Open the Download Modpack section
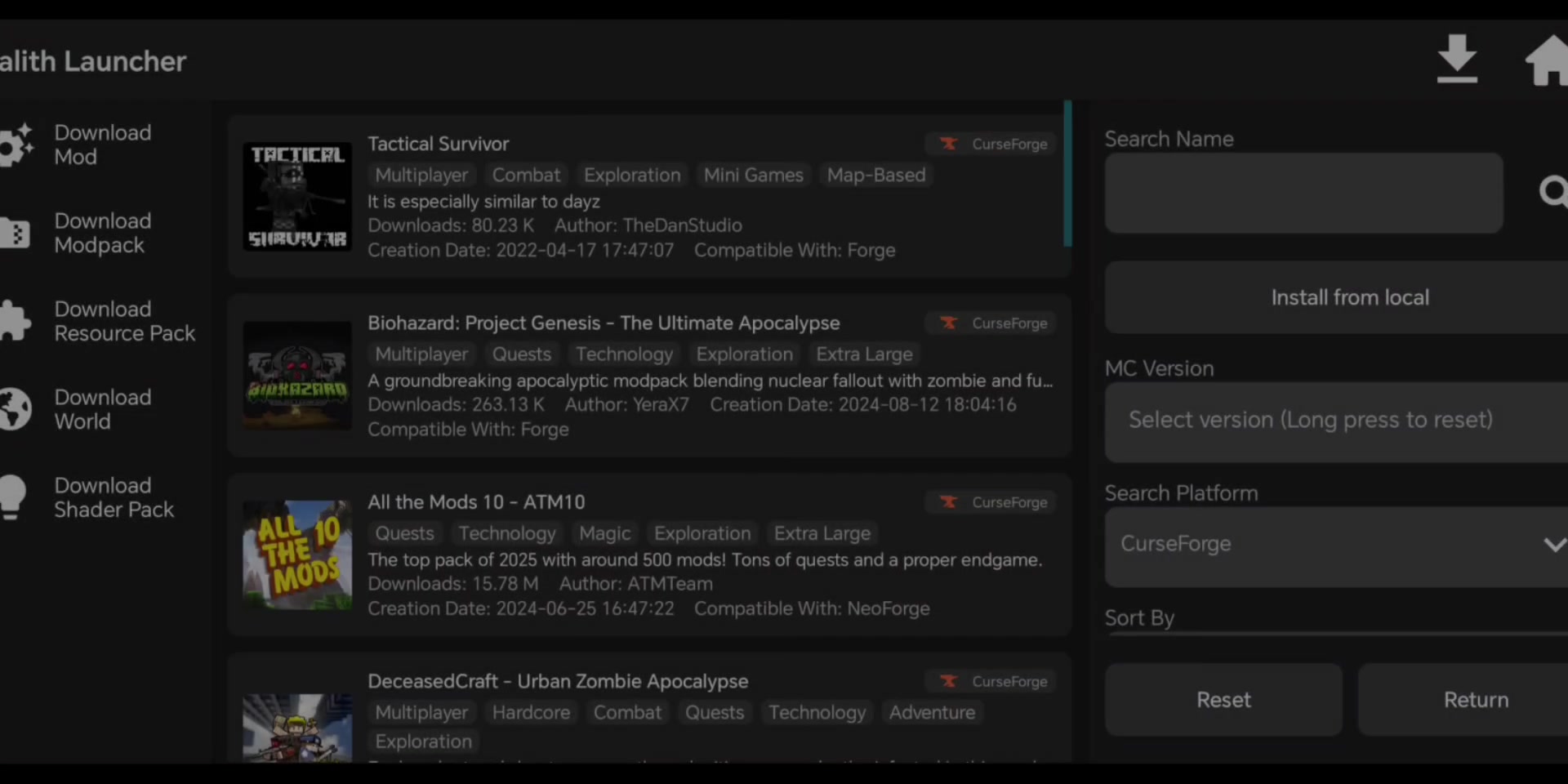The width and height of the screenshot is (1568, 784). pyautogui.click(x=103, y=233)
